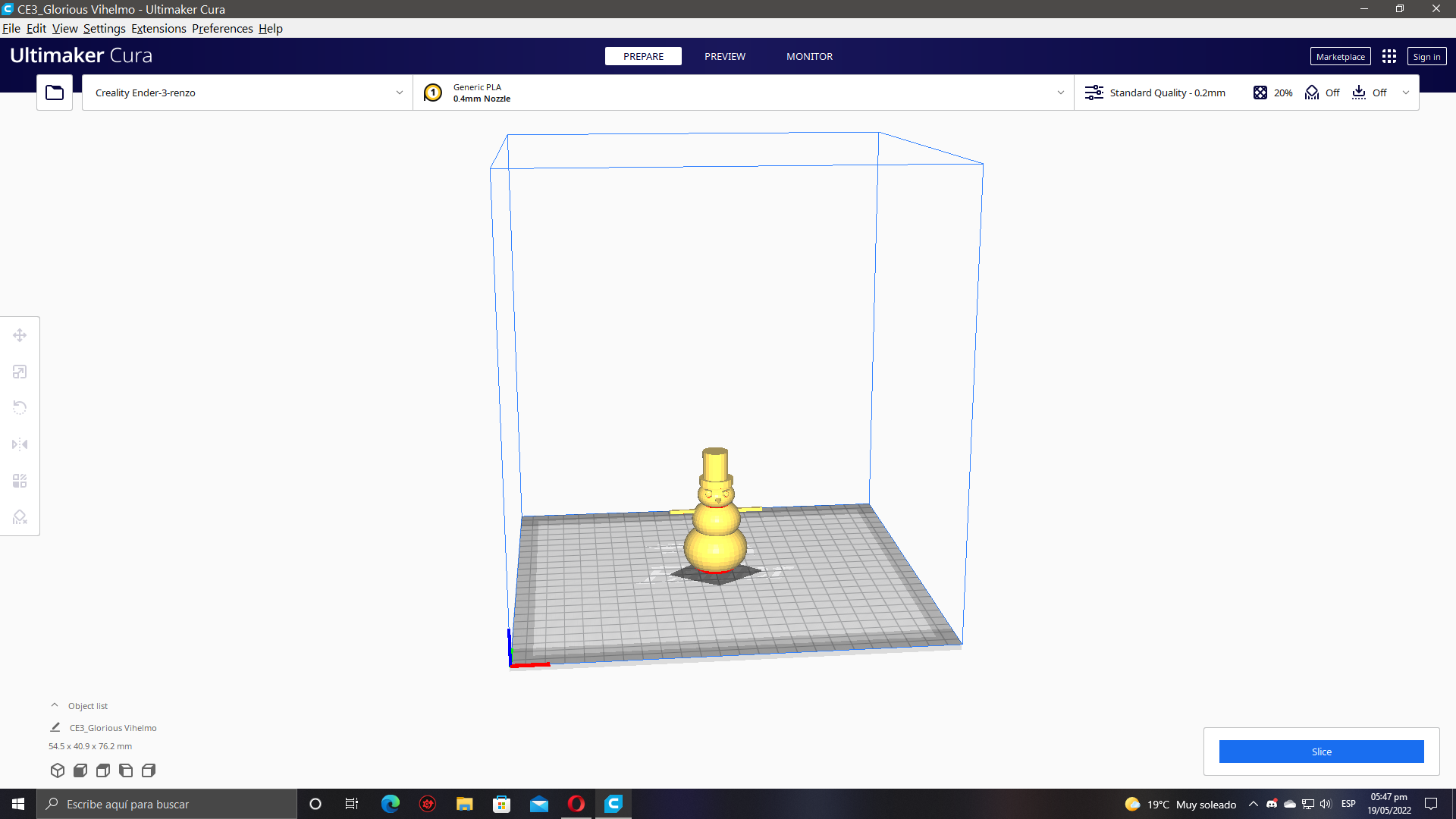Expand the Generic PLA material dropdown
The width and height of the screenshot is (1456, 819).
(x=743, y=93)
